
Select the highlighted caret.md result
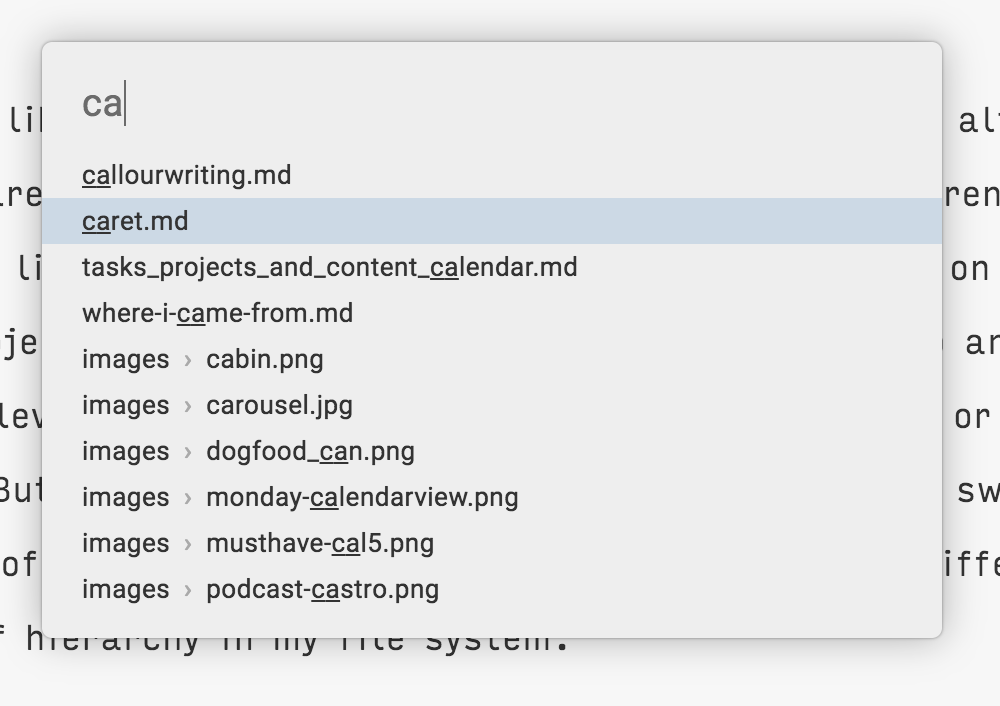coord(135,221)
